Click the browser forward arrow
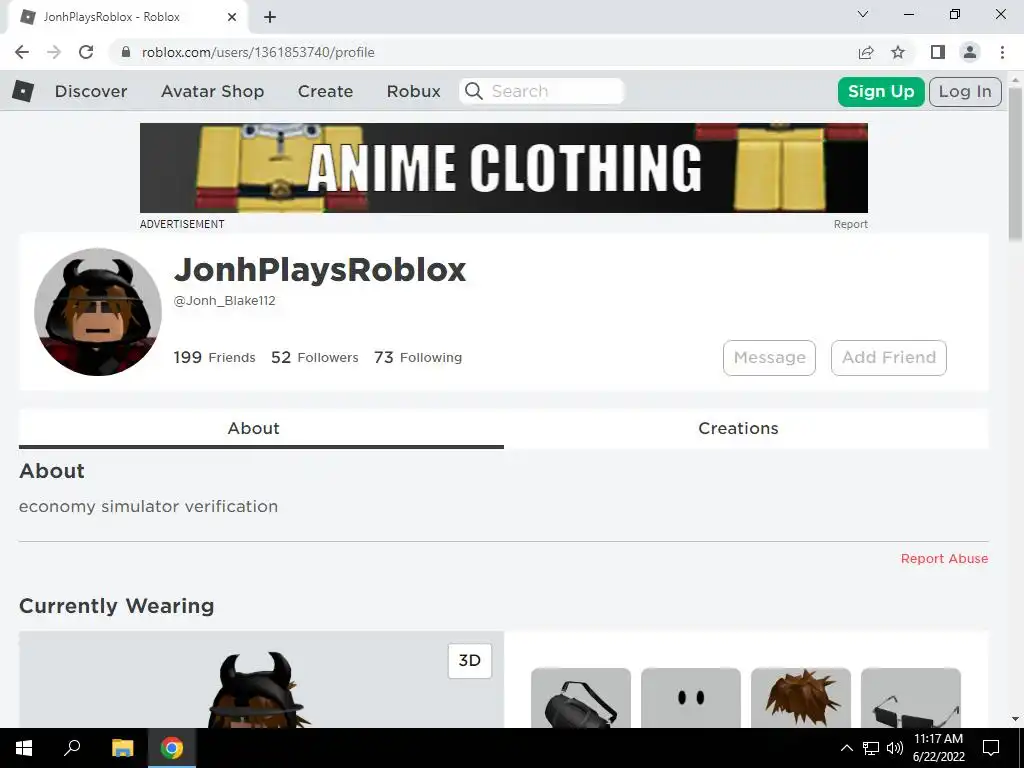Image resolution: width=1024 pixels, height=768 pixels. coord(54,52)
